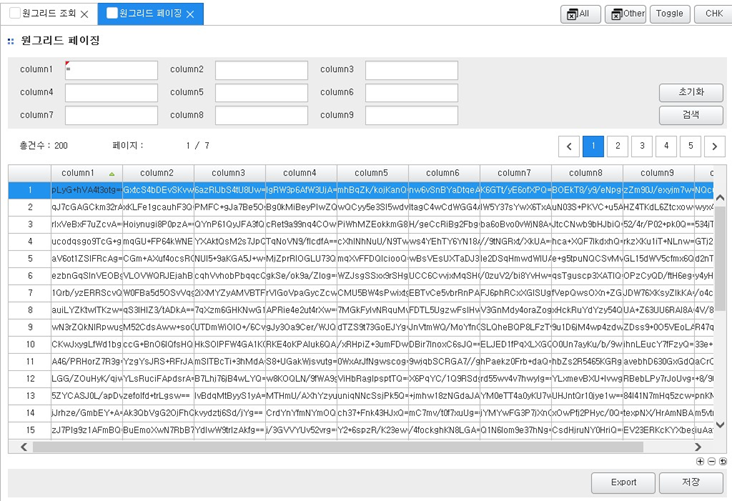The height and width of the screenshot is (501, 732).
Task: Click the close Other tabs button
Action: point(626,14)
